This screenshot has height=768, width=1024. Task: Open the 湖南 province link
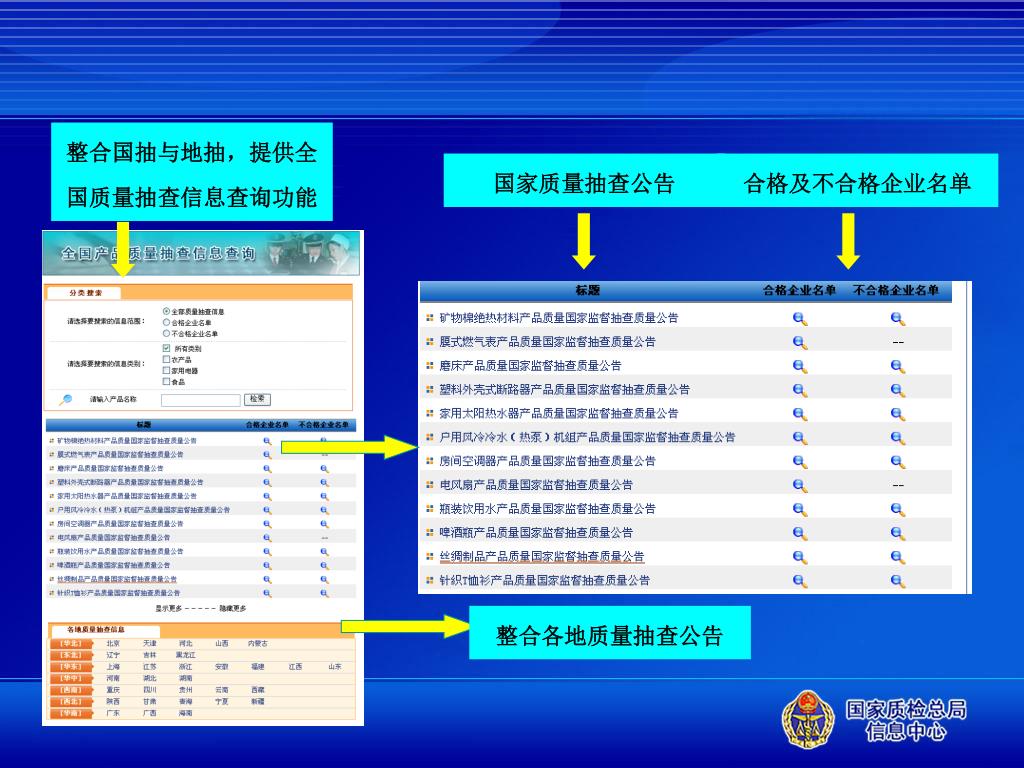tap(185, 679)
